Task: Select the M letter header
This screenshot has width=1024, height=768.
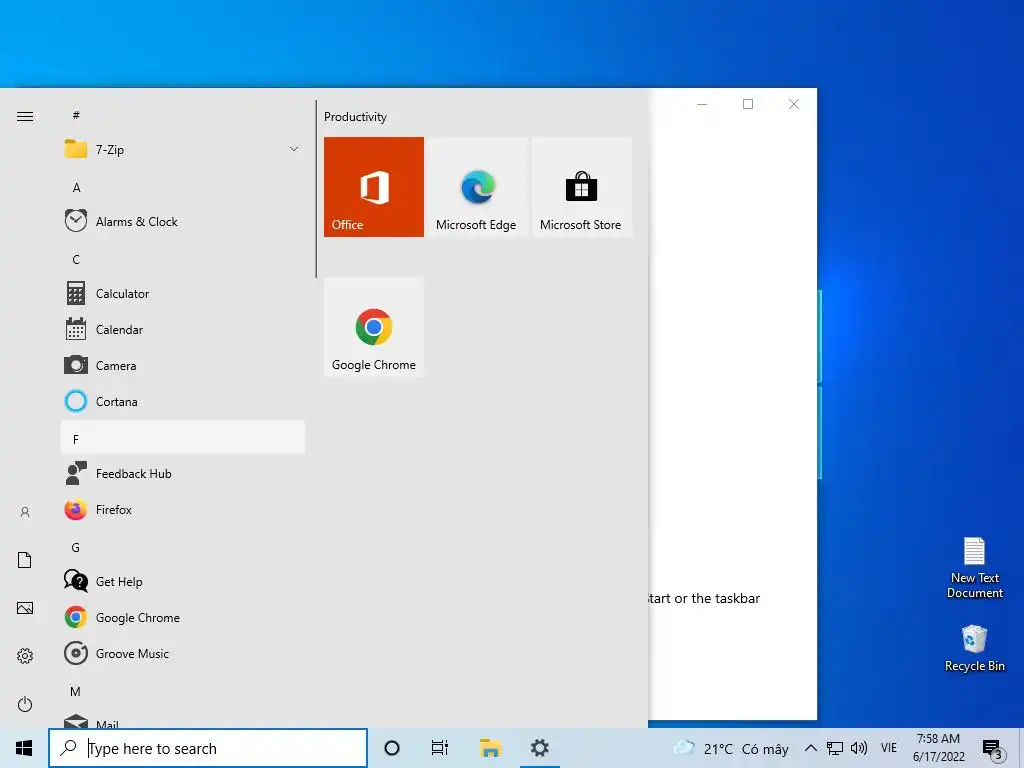Action: [183, 691]
